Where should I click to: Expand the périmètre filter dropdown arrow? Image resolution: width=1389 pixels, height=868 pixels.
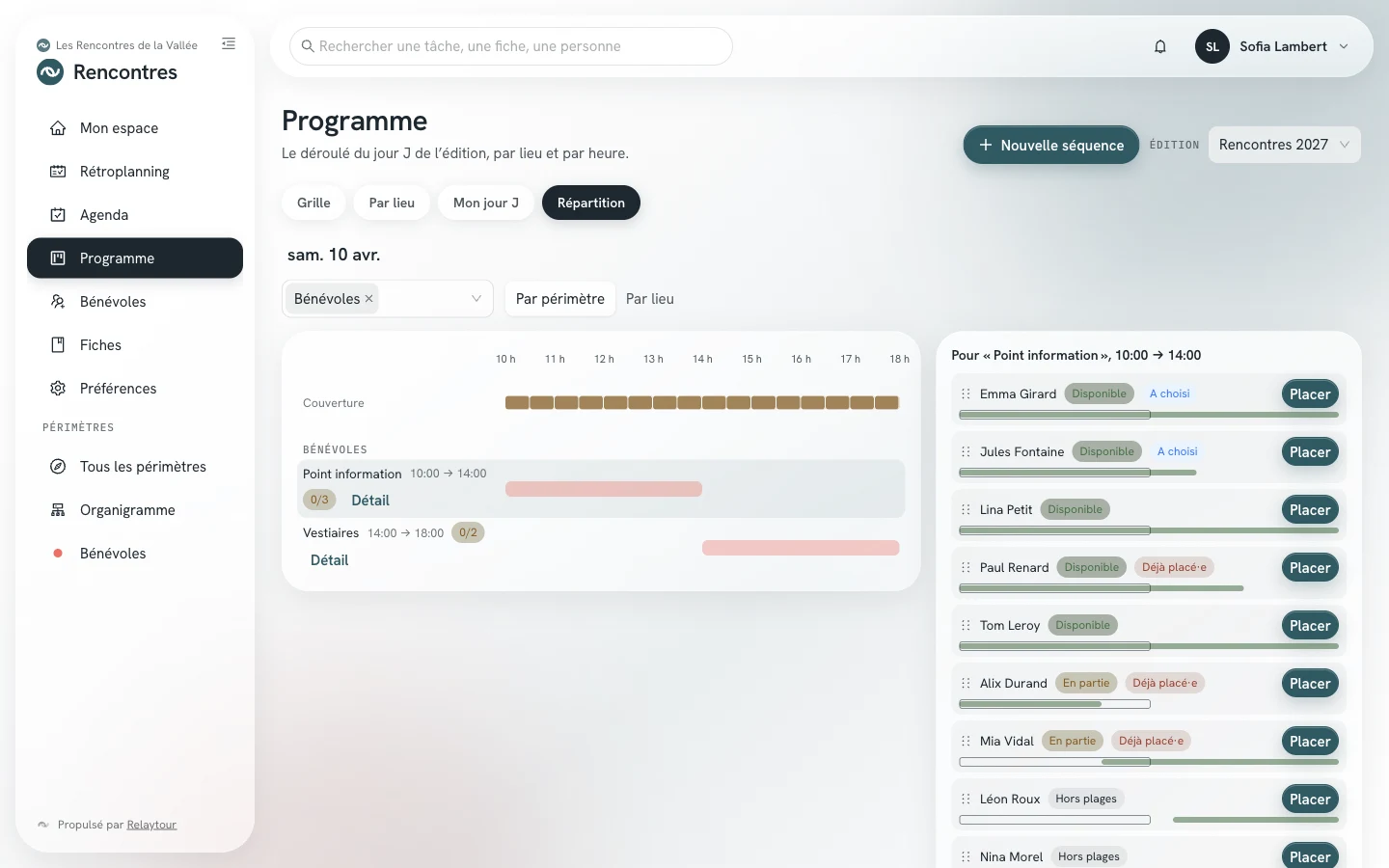click(x=477, y=299)
